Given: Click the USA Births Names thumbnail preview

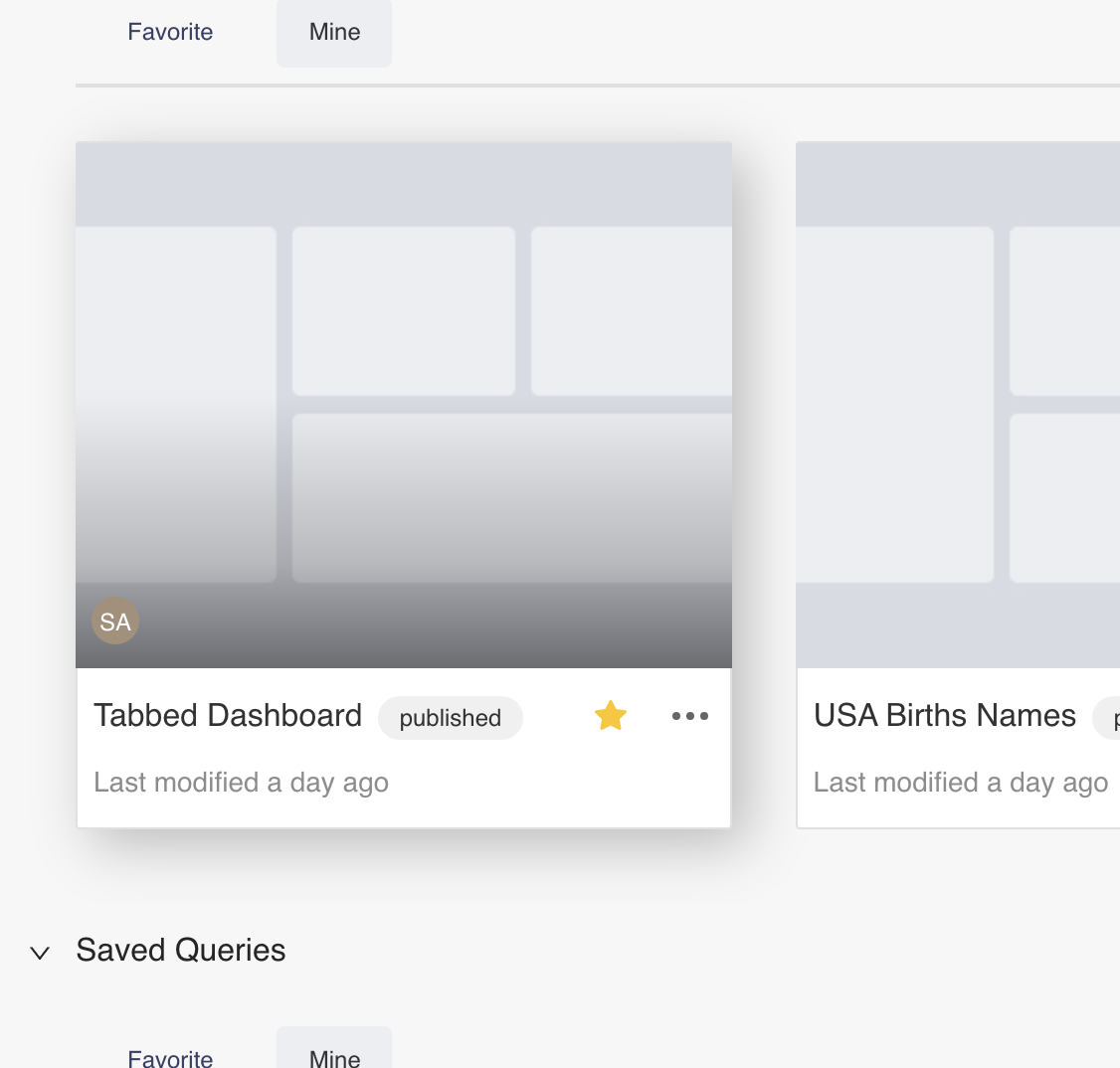Looking at the screenshot, I should tap(958, 405).
